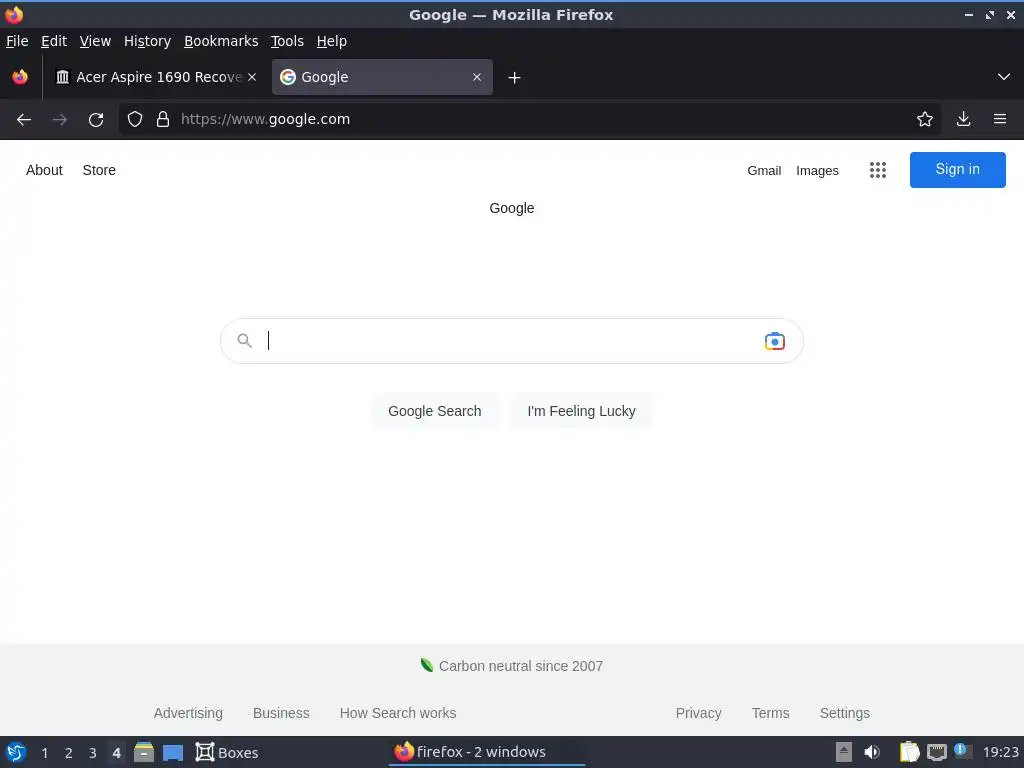Screen dimensions: 1024x768
Task: Select the Google tab
Action: tap(382, 77)
